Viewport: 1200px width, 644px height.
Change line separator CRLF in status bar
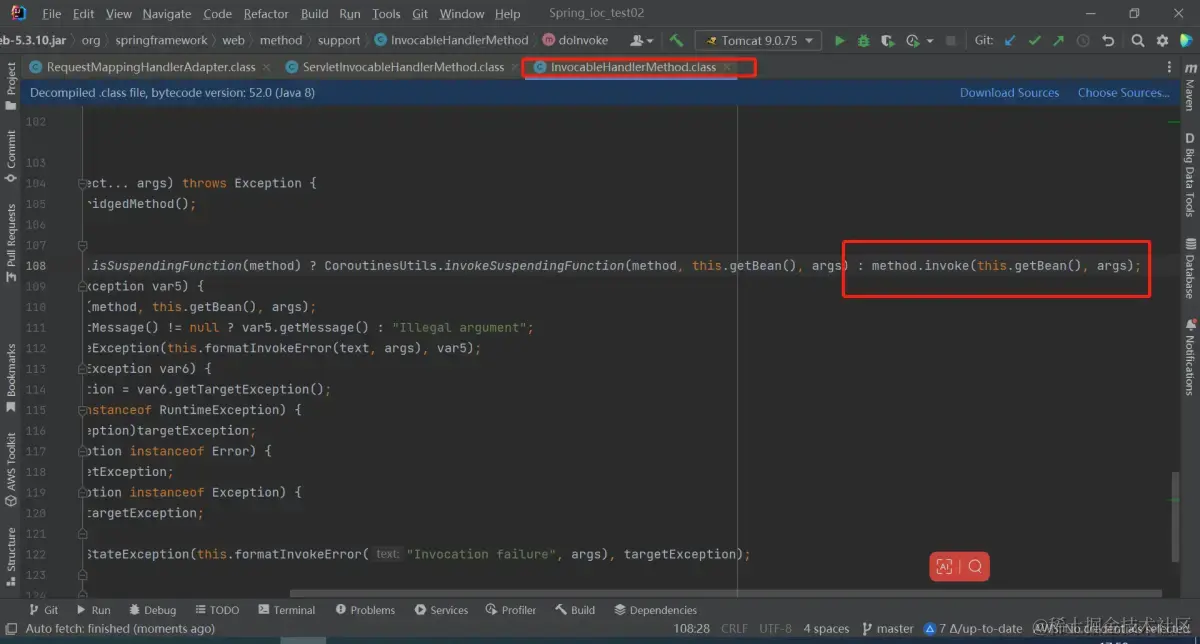pos(734,628)
